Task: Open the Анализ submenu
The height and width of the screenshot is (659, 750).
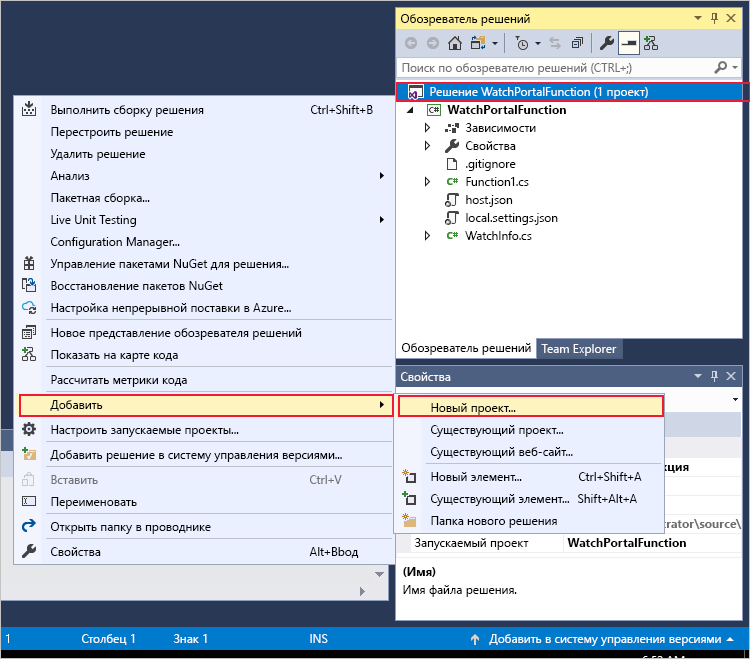Action: coord(206,176)
